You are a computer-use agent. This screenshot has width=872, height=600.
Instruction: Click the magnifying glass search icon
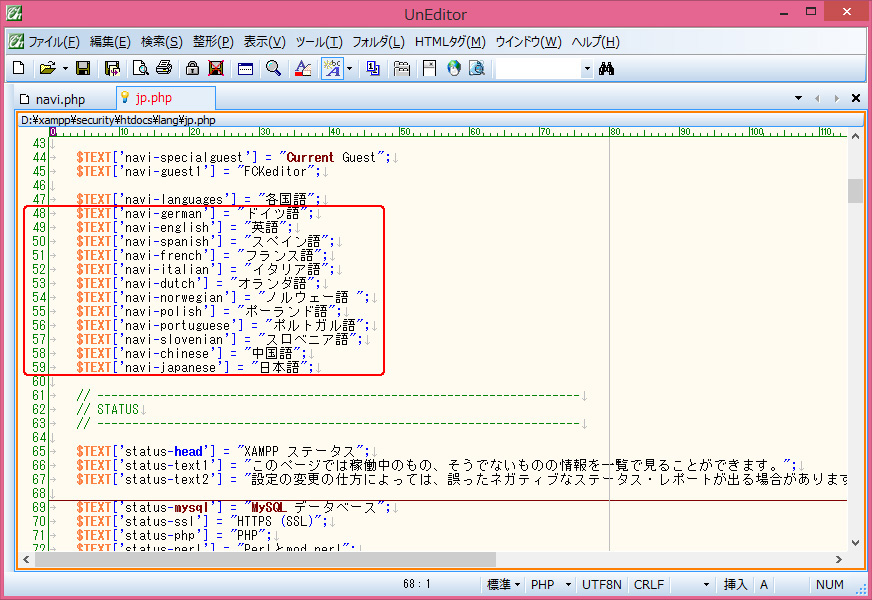[273, 68]
